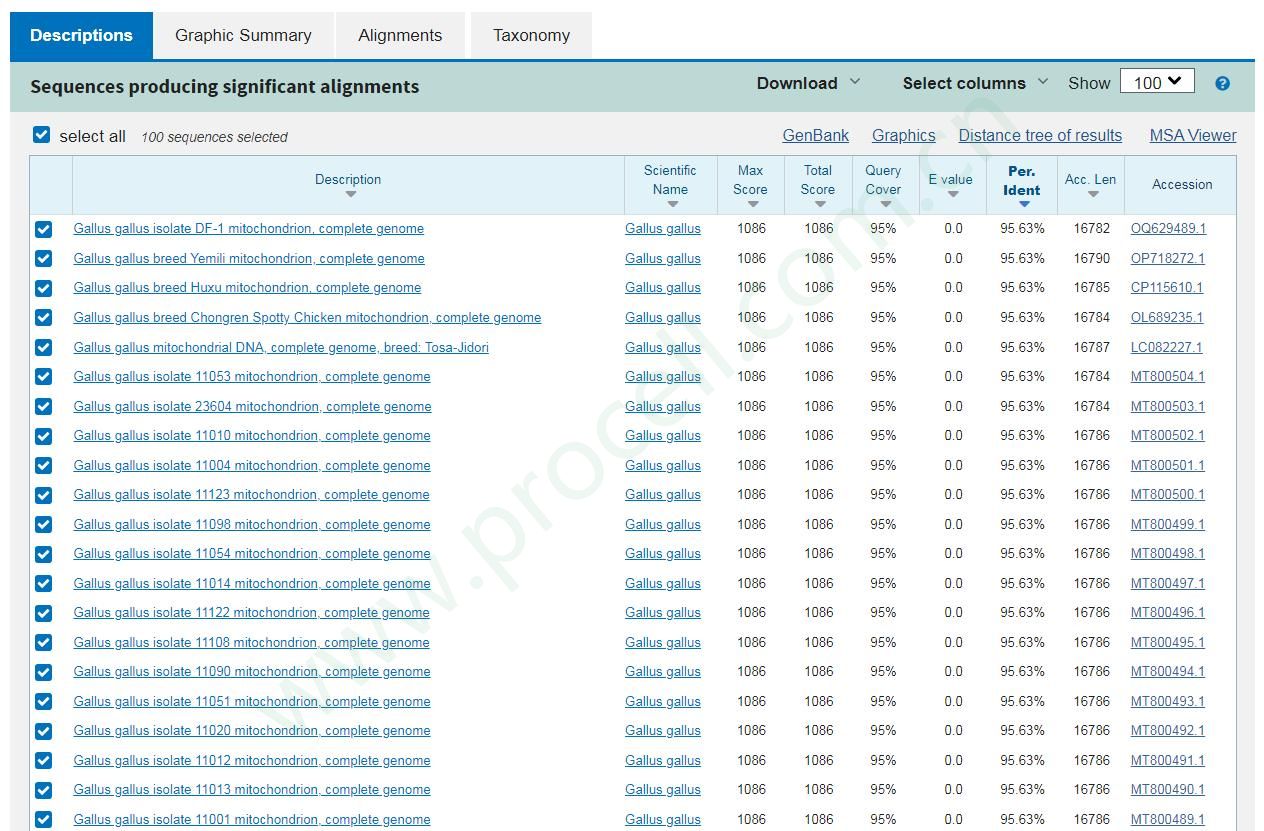Open the breed Huxu mitochondrion description link

(247, 288)
